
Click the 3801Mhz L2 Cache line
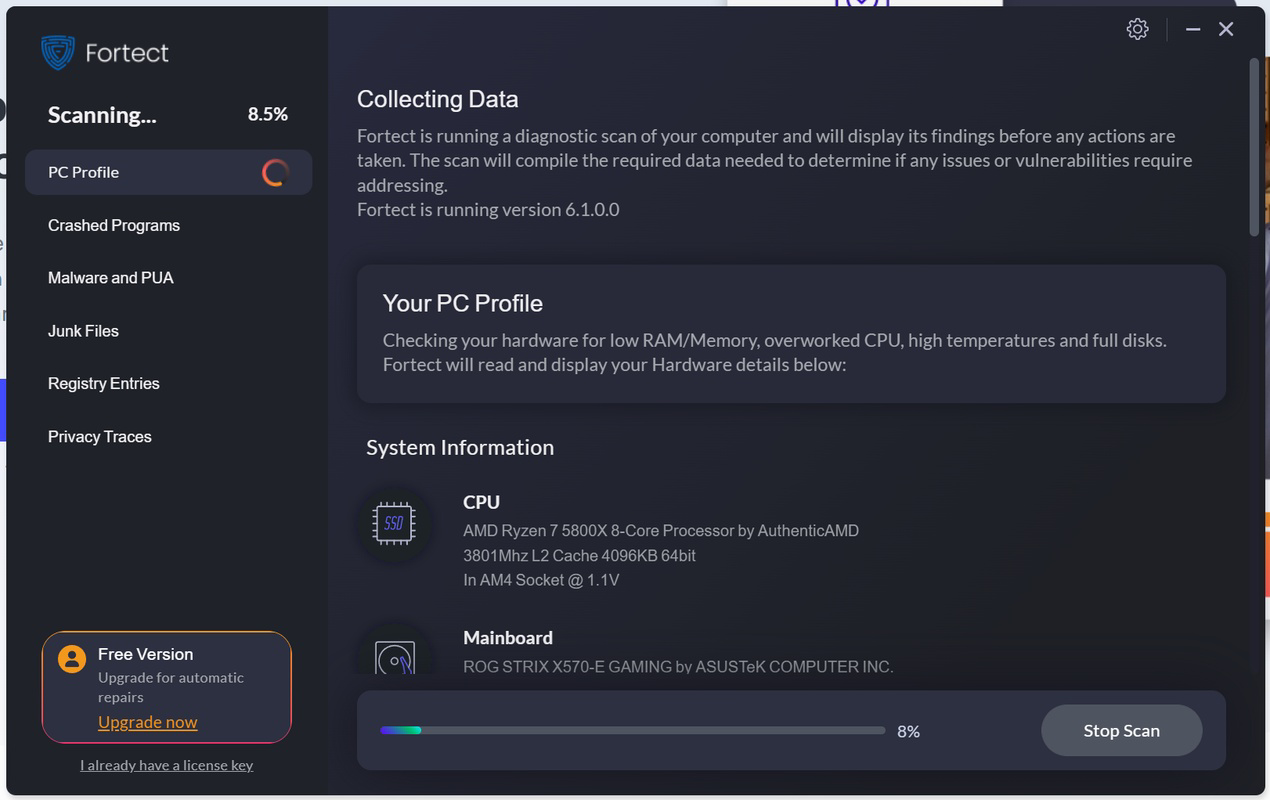(579, 555)
